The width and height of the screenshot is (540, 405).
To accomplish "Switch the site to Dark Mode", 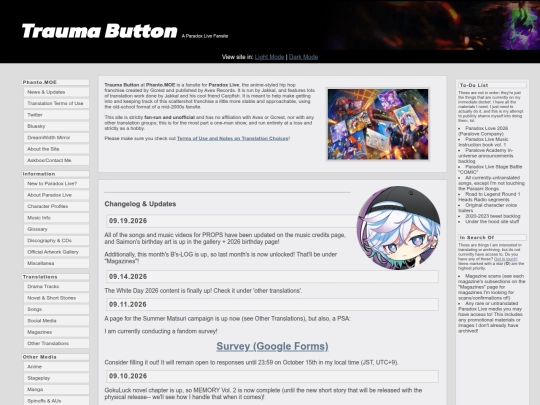I will tap(303, 57).
